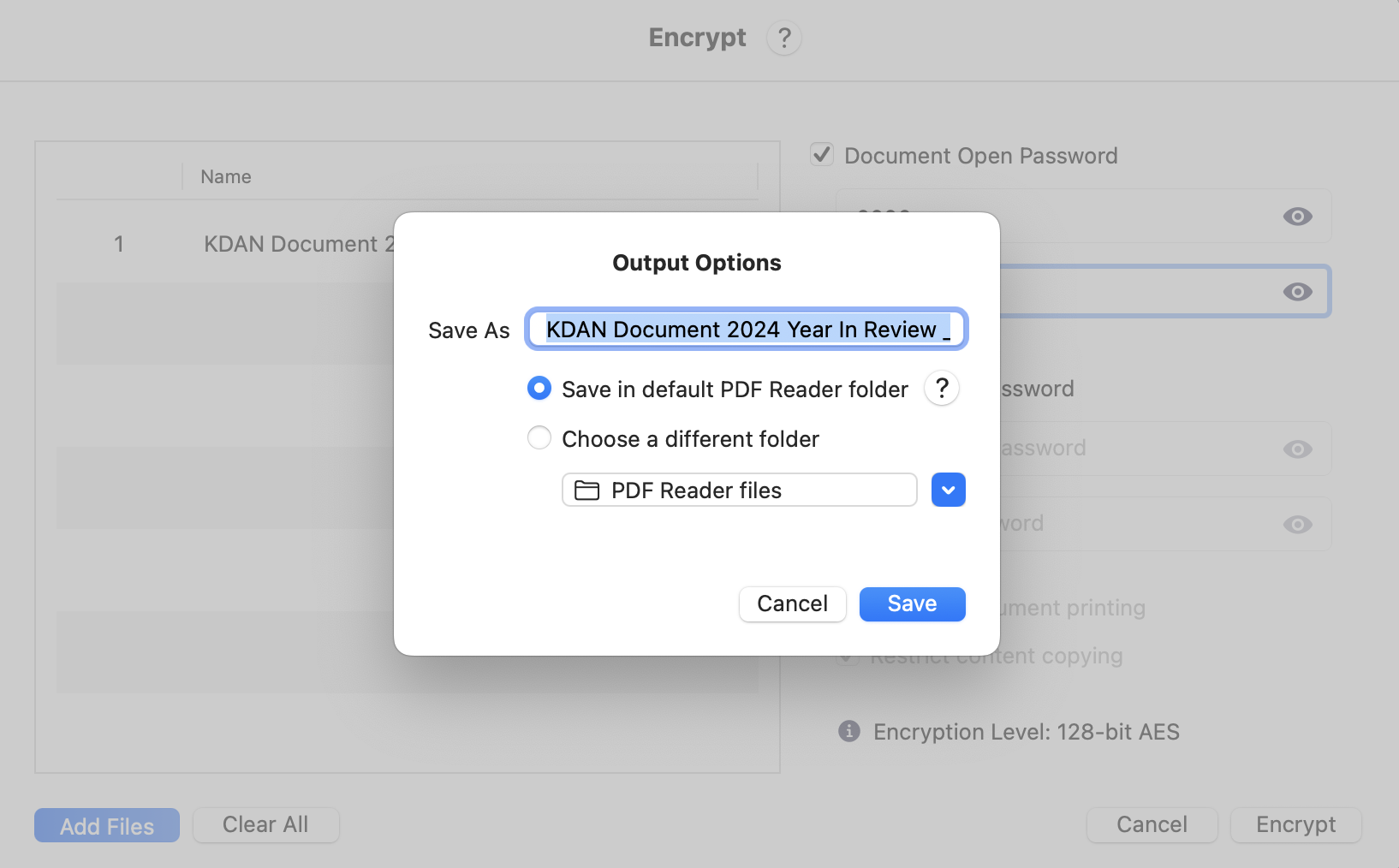
Task: Click the Add Files button
Action: [107, 825]
